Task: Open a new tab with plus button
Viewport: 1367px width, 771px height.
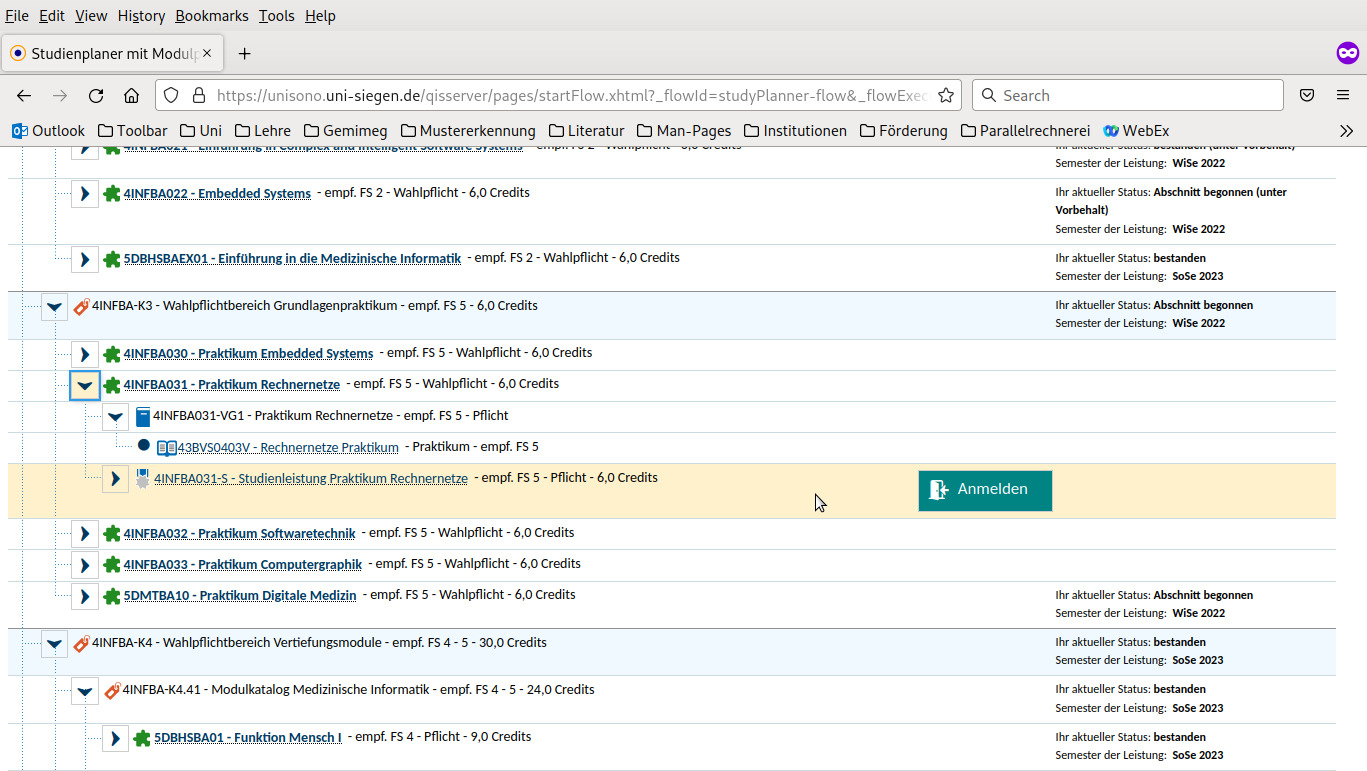Action: coord(244,53)
